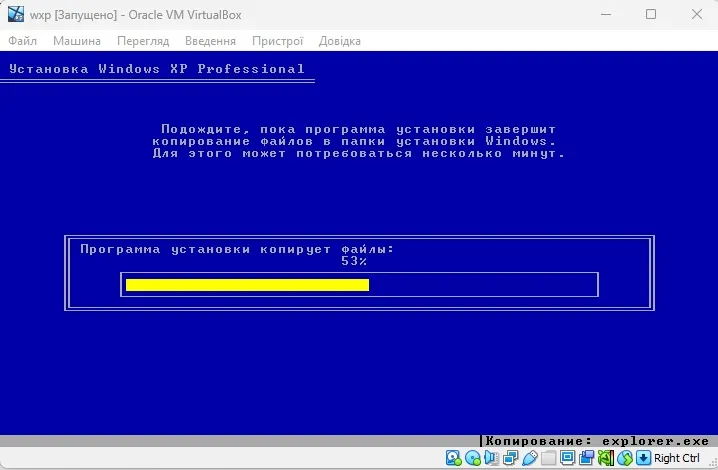The image size is (718, 470).
Task: Click the shared folders indicator icon
Action: pos(548,458)
